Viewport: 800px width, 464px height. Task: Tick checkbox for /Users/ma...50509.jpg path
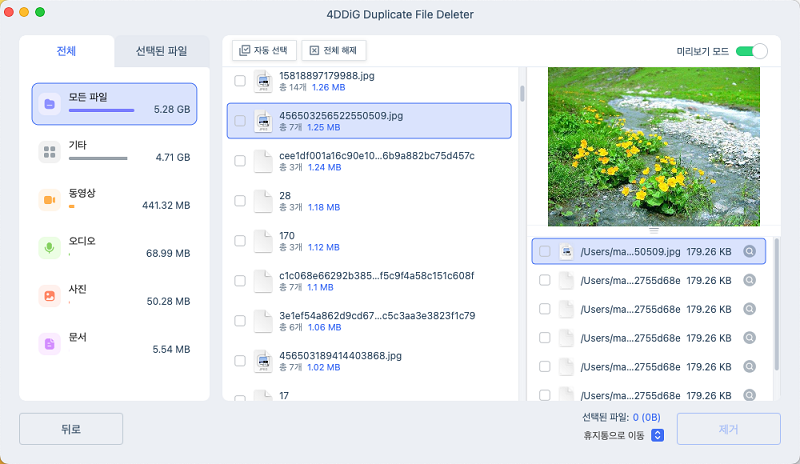pos(545,252)
